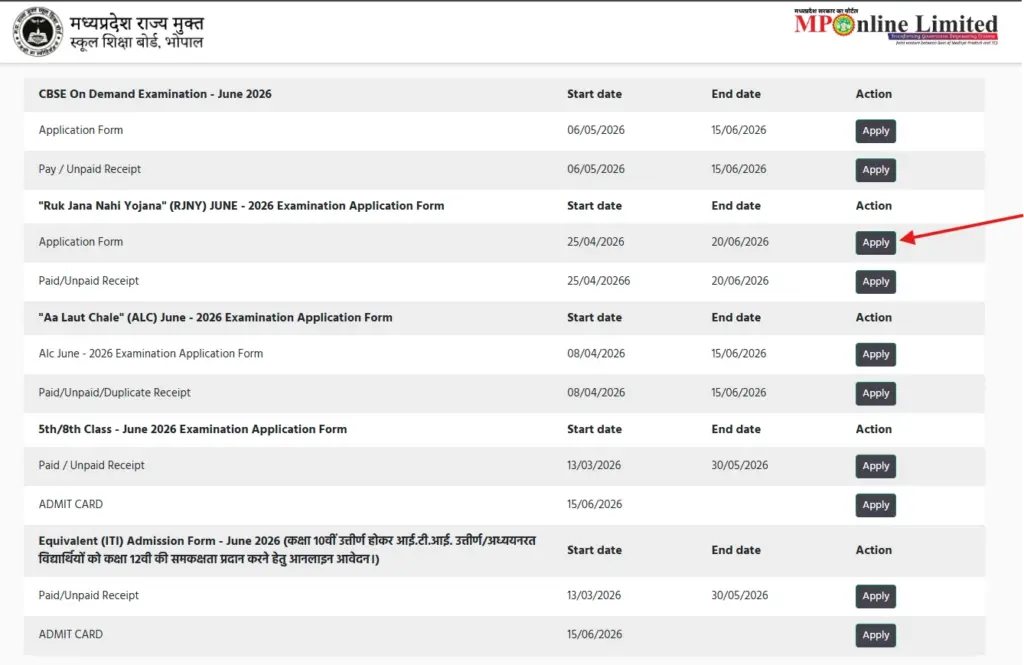Select the "Equivalent (ITI) Admission Form" heading
Image resolution: width=1024 pixels, height=665 pixels.
pos(287,550)
